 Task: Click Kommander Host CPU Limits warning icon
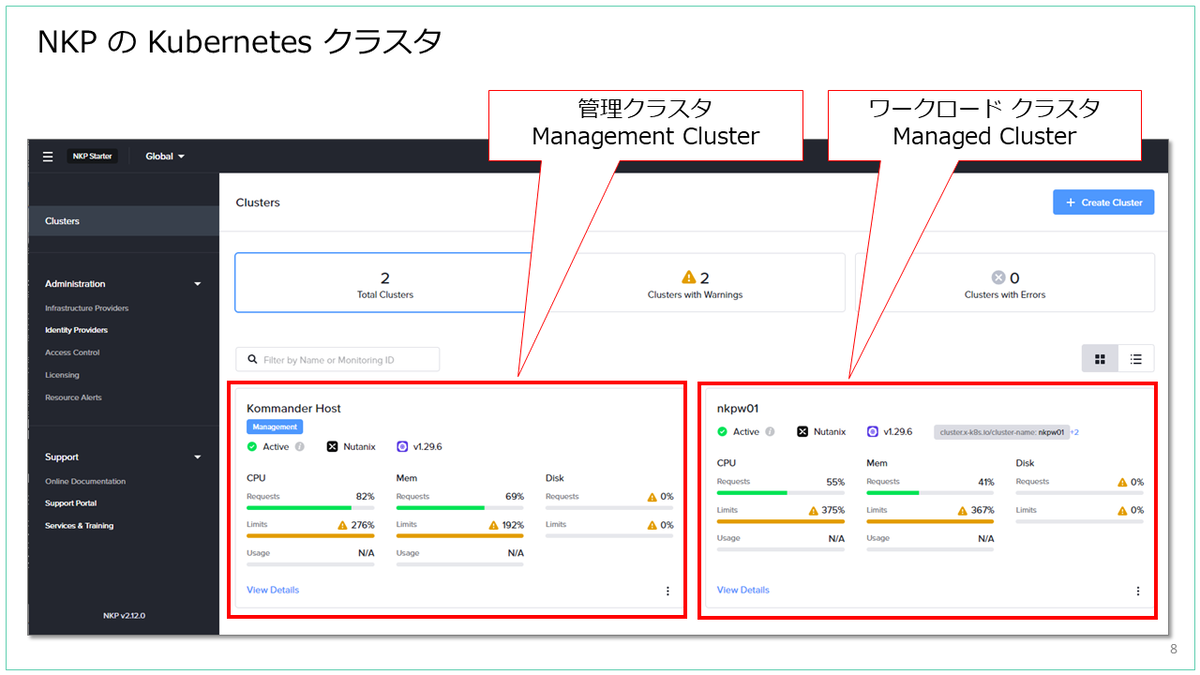tap(343, 524)
